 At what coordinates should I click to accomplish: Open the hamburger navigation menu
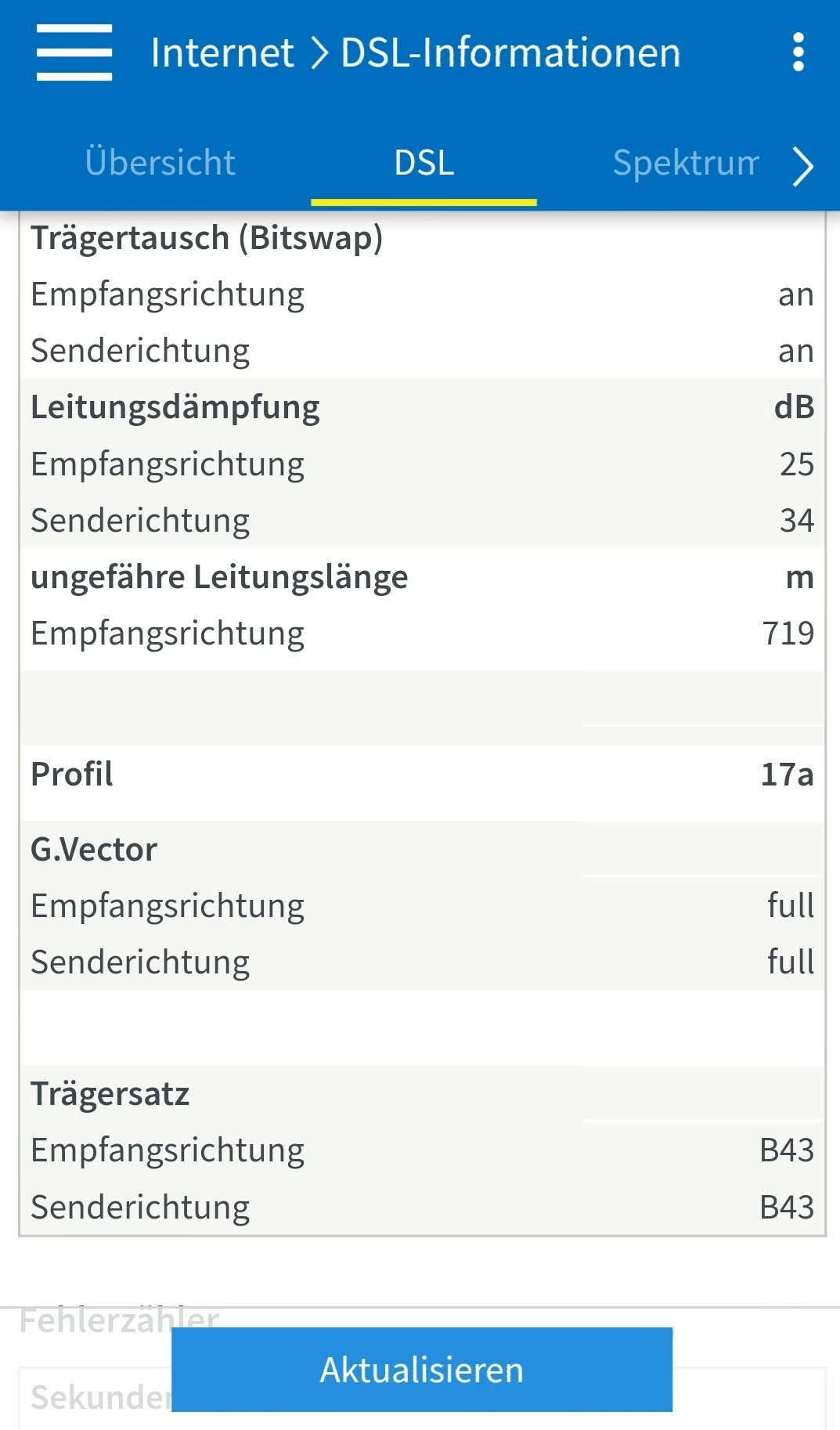point(74,52)
